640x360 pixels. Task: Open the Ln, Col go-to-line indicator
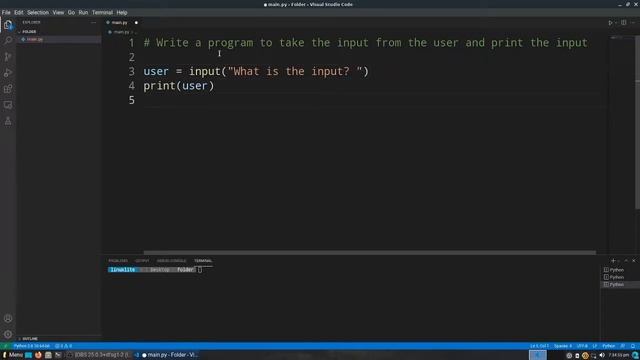539,346
